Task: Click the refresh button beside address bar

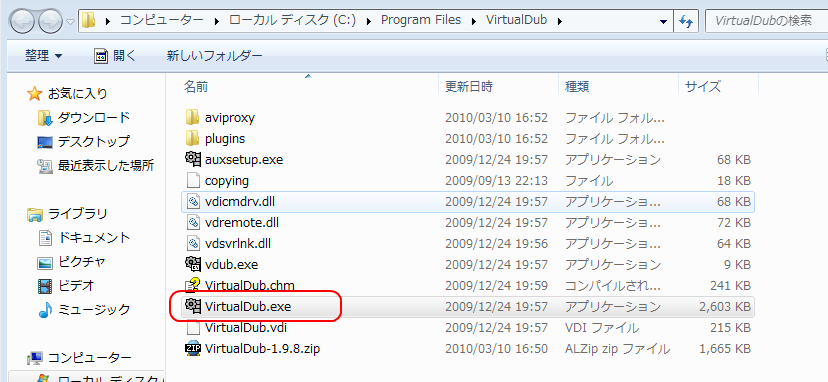Action: point(686,21)
